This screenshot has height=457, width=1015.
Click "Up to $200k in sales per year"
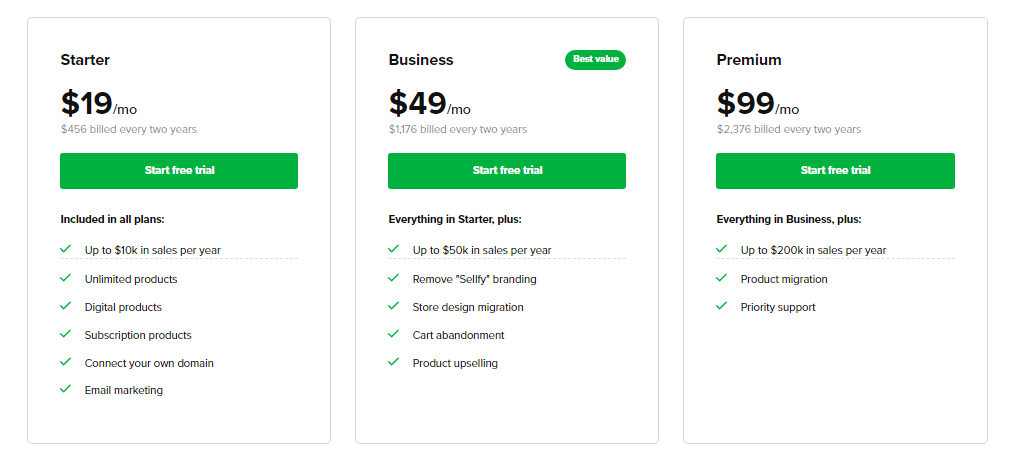[x=813, y=250]
